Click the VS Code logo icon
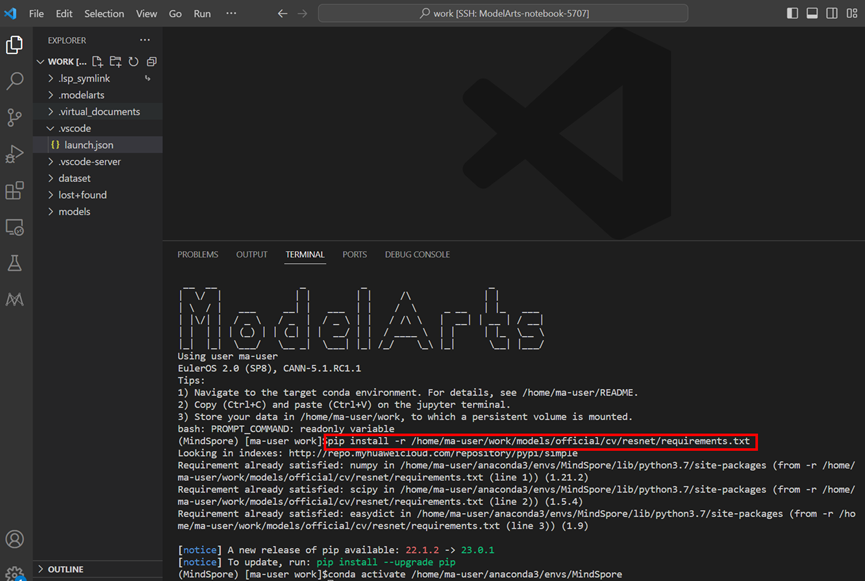865x581 pixels. pyautogui.click(x=10, y=13)
